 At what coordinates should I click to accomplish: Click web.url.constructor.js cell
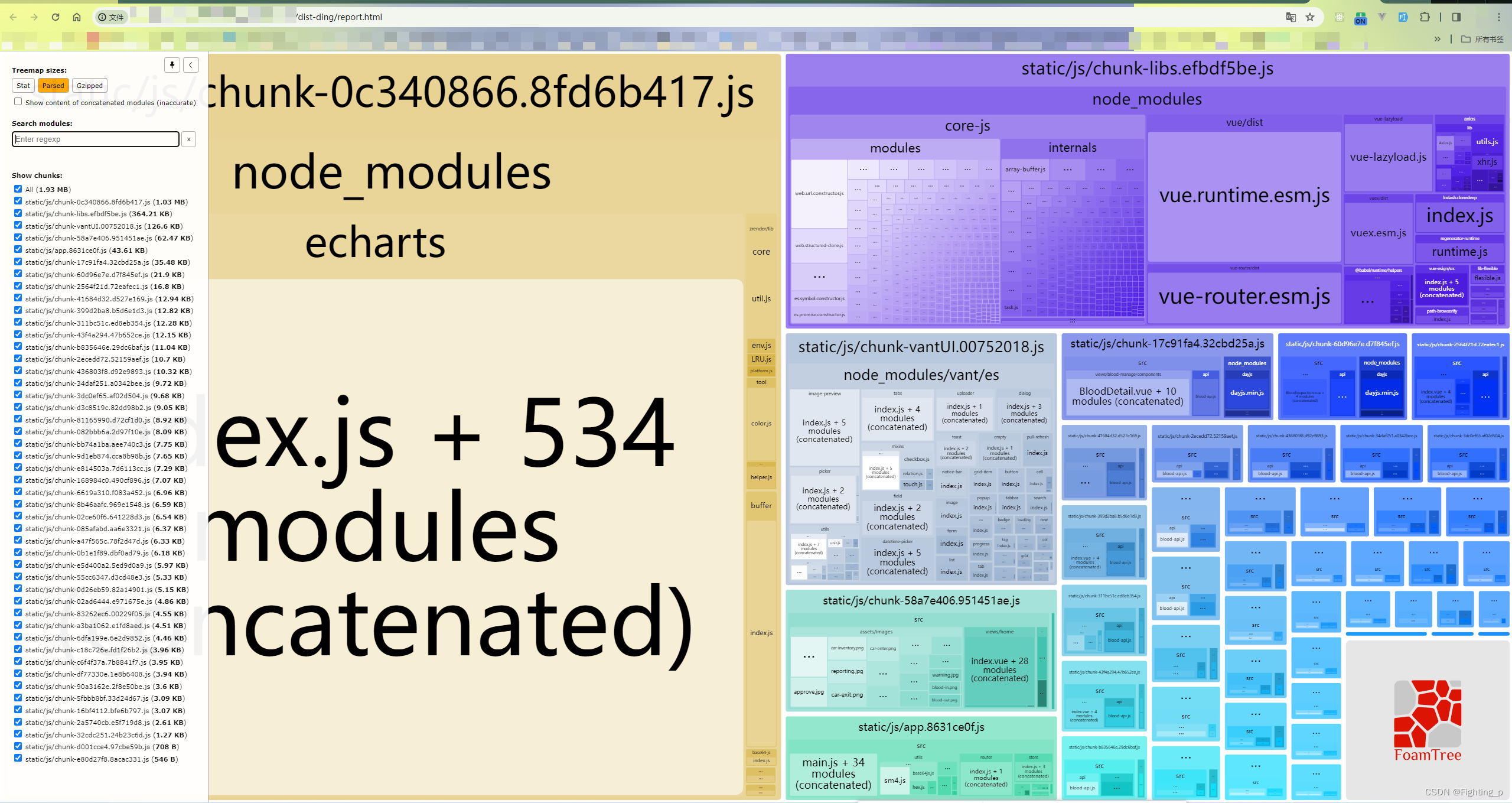coord(819,194)
